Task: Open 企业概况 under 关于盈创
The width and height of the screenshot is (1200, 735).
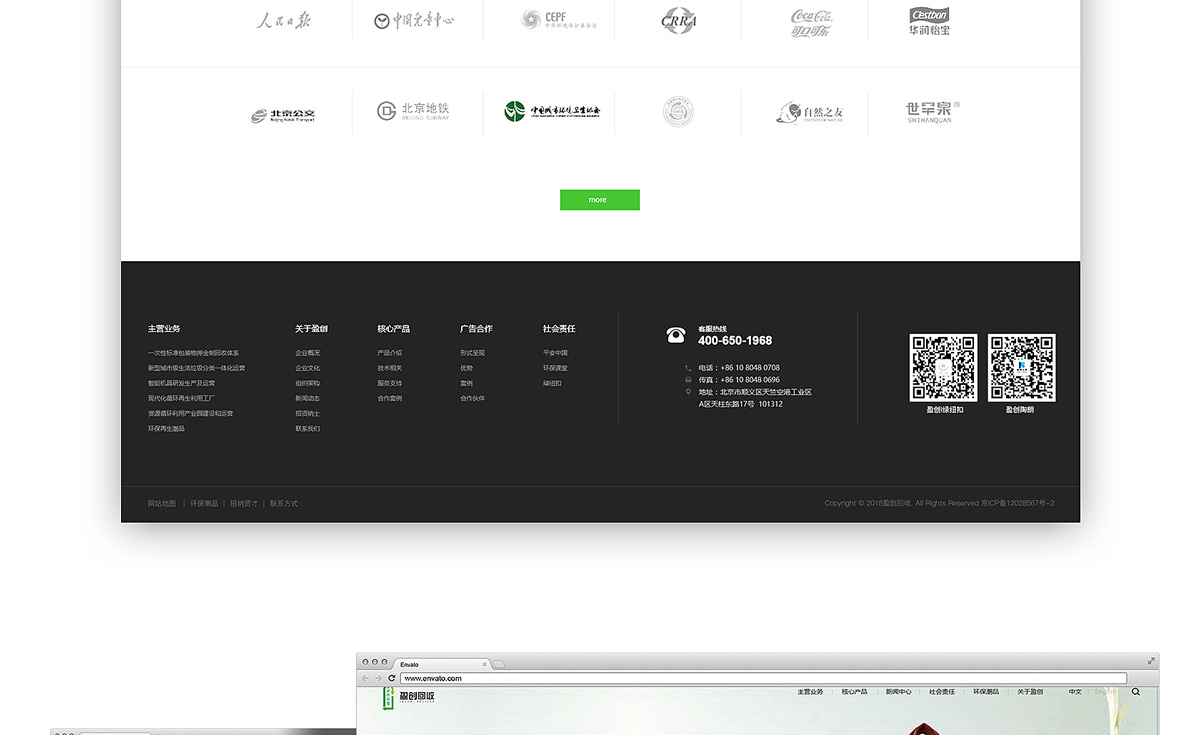Action: pos(308,353)
